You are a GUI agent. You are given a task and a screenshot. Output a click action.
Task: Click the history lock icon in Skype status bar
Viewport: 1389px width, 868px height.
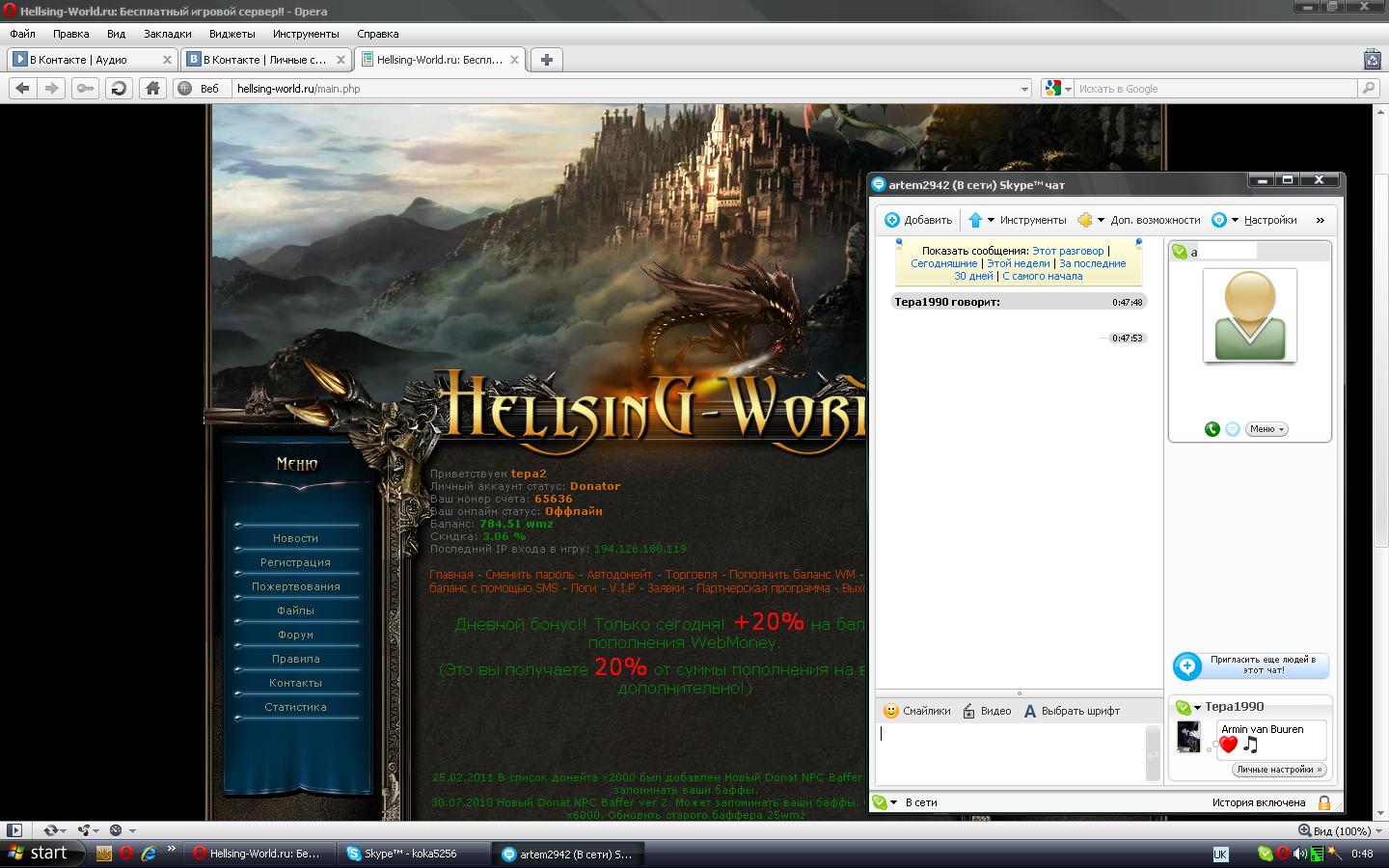pos(1324,802)
